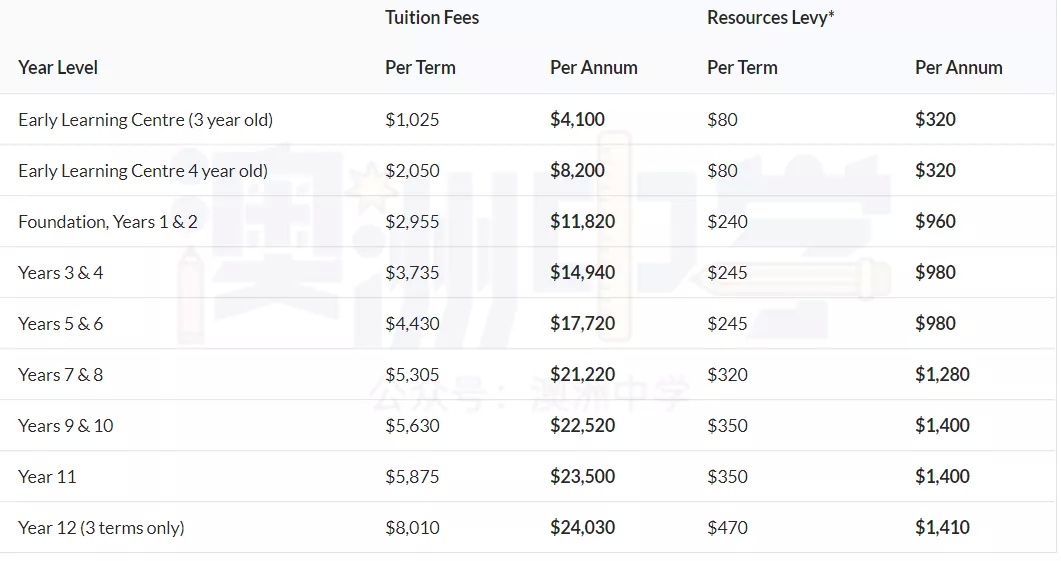Screen dimensions: 1061x561
Task: Click the Year Level column header
Action: coord(58,68)
